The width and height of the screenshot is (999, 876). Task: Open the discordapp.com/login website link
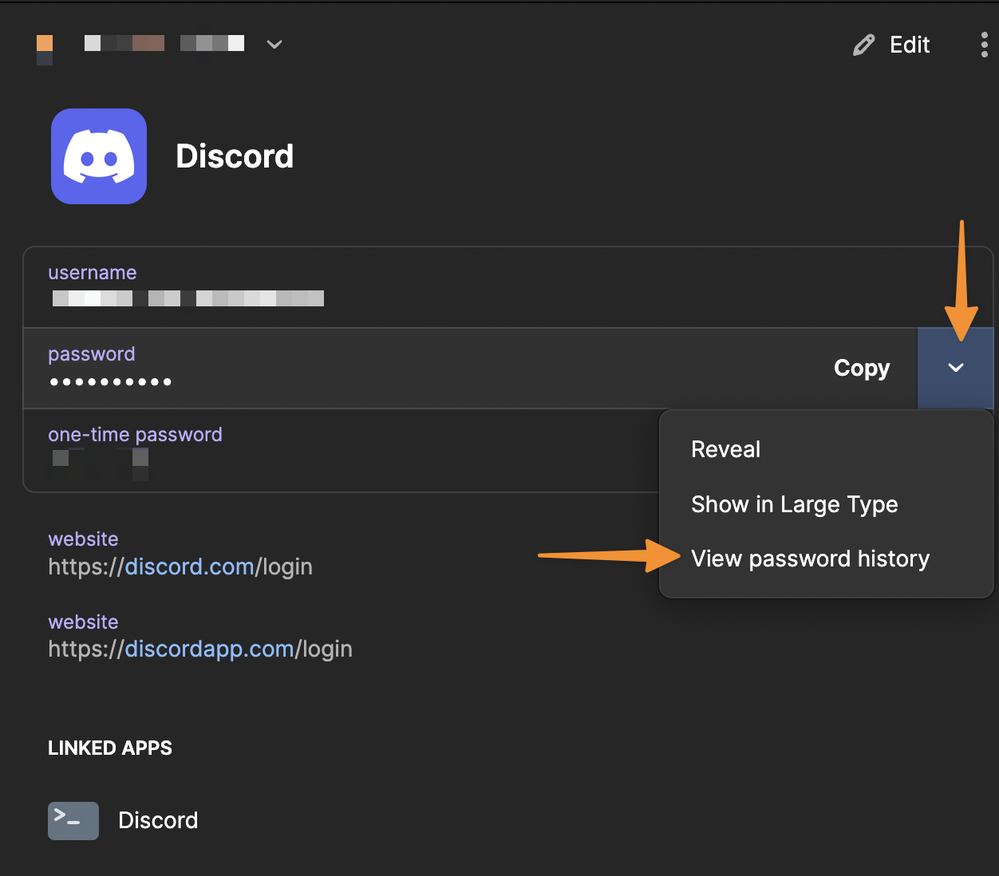point(209,649)
